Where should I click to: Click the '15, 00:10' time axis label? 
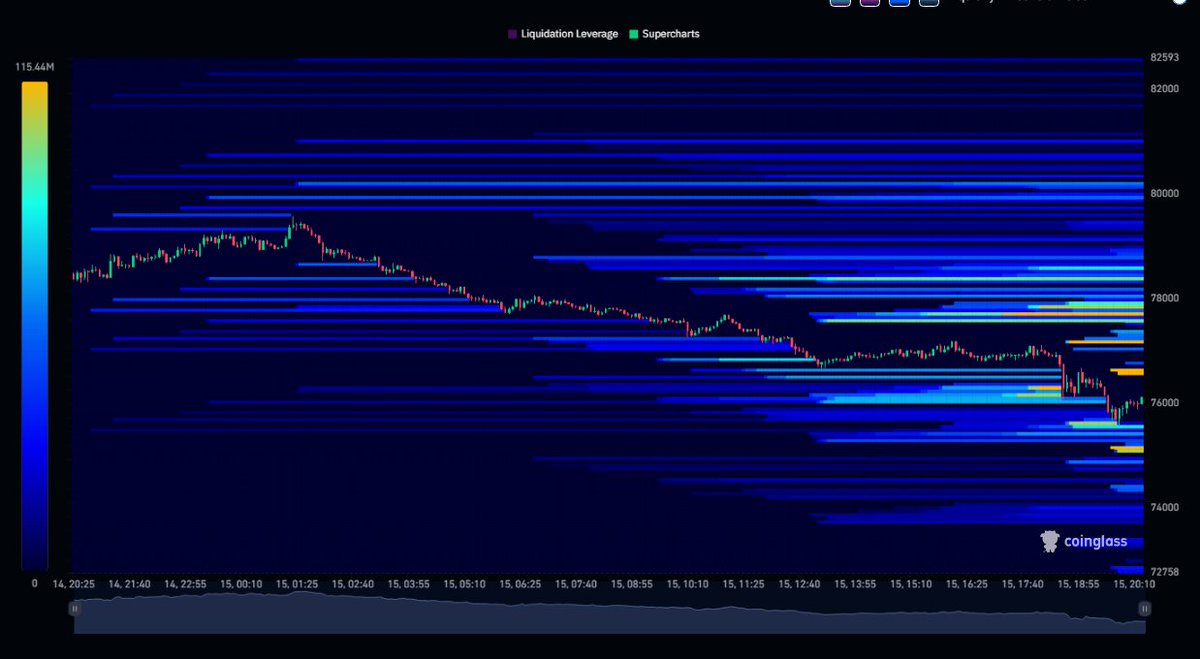[x=241, y=583]
